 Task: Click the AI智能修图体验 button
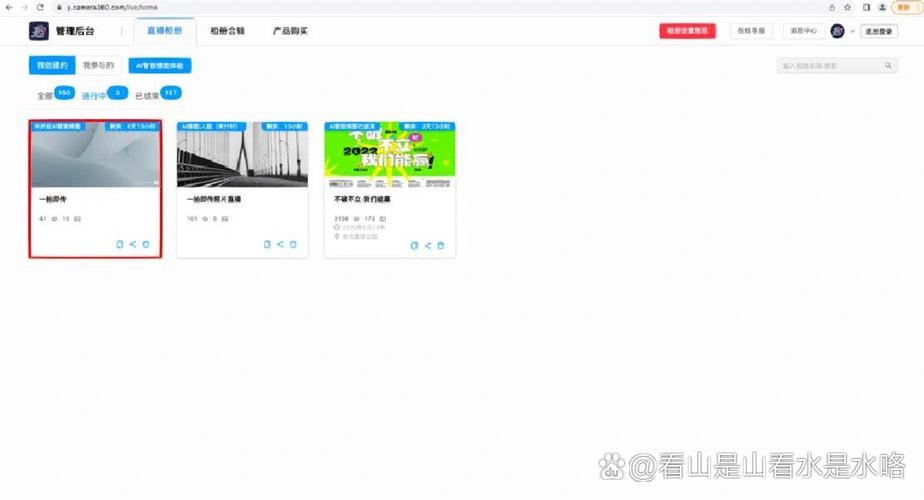(160, 65)
